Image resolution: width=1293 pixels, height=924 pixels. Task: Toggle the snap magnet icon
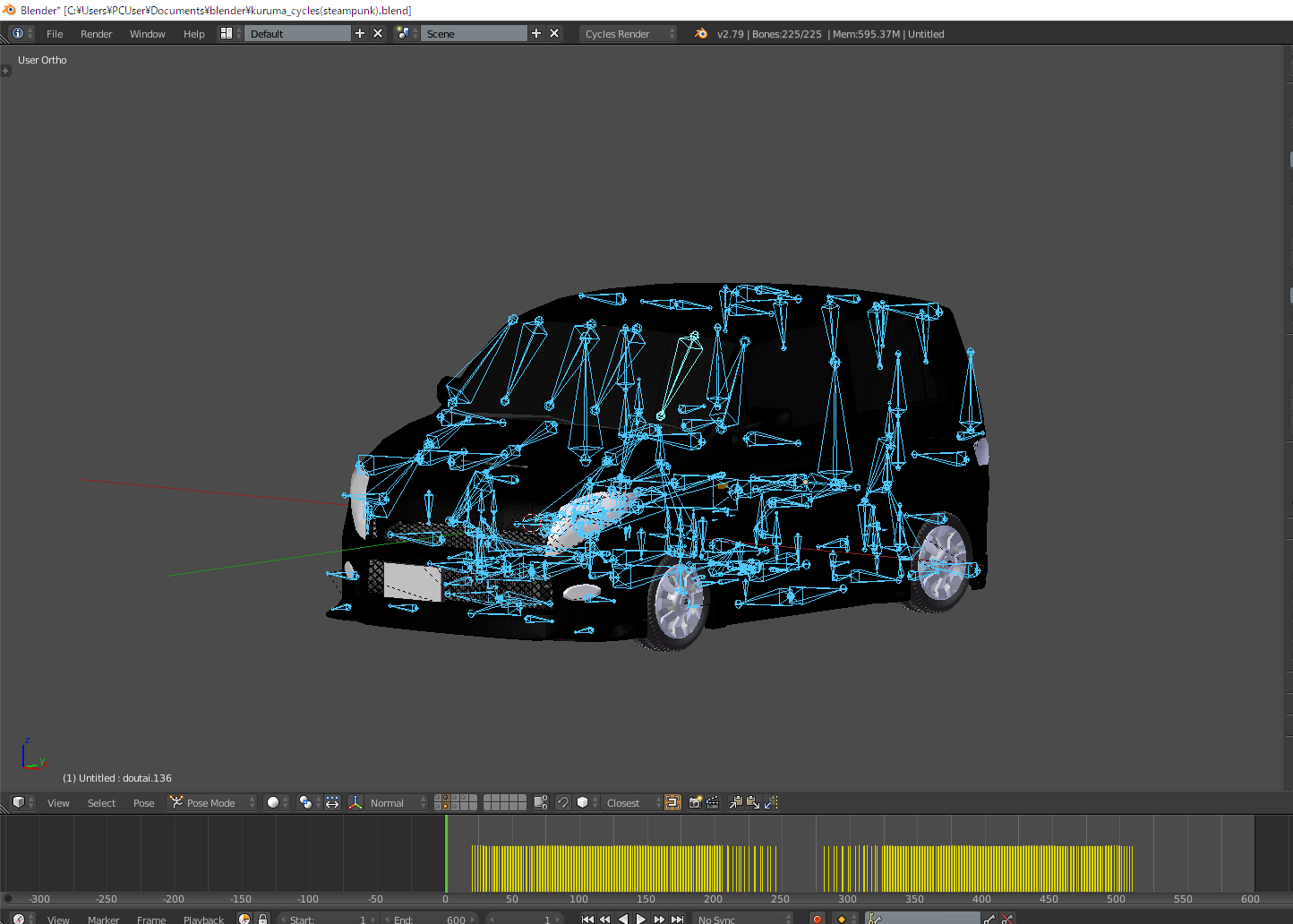click(562, 803)
